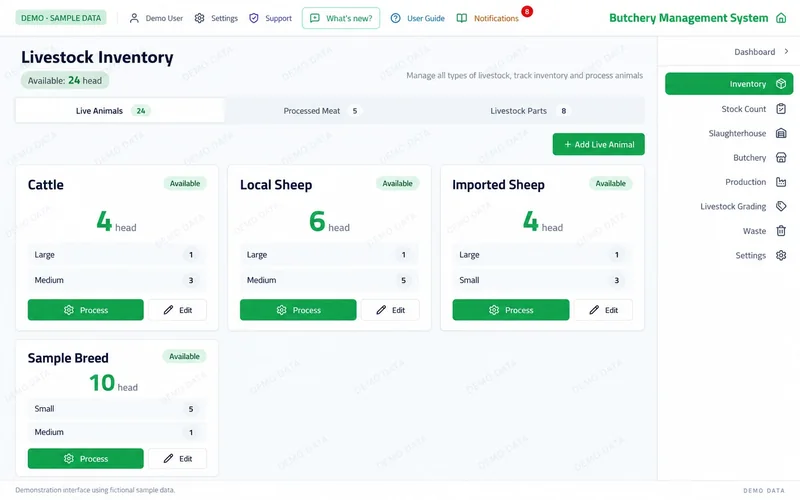Open the Processed Meat tab

point(322,111)
